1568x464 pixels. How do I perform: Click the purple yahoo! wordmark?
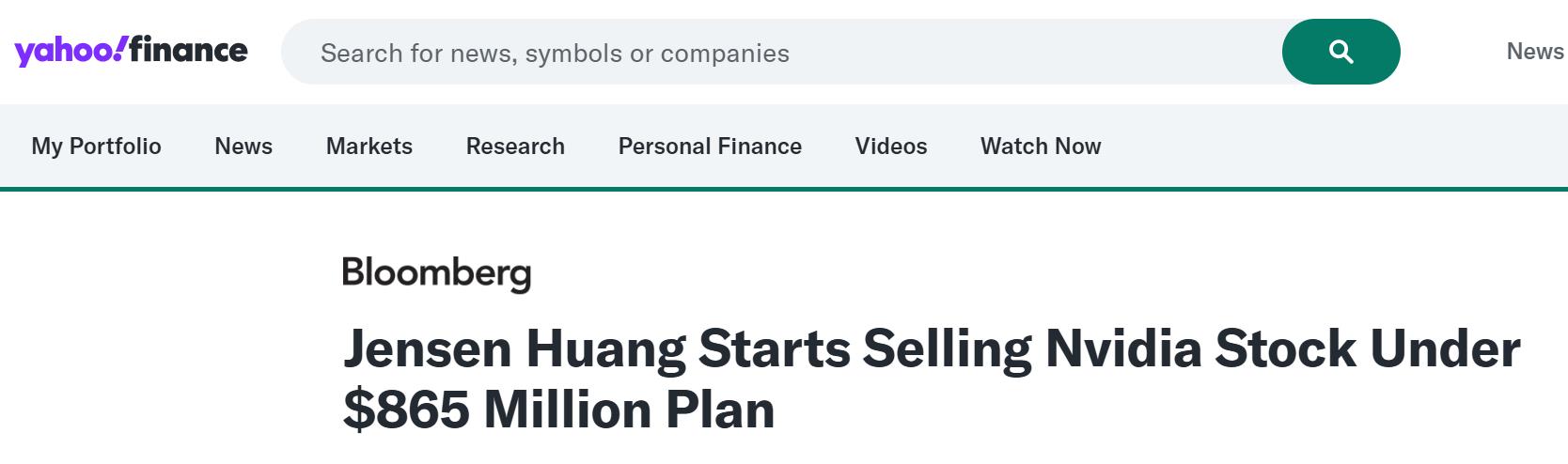(x=68, y=52)
